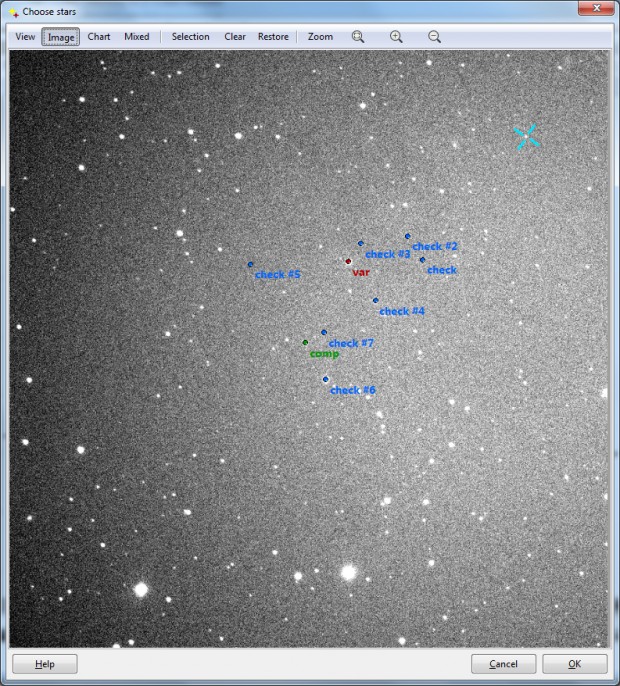
Task: Click the View toolbar label
Action: 25,37
